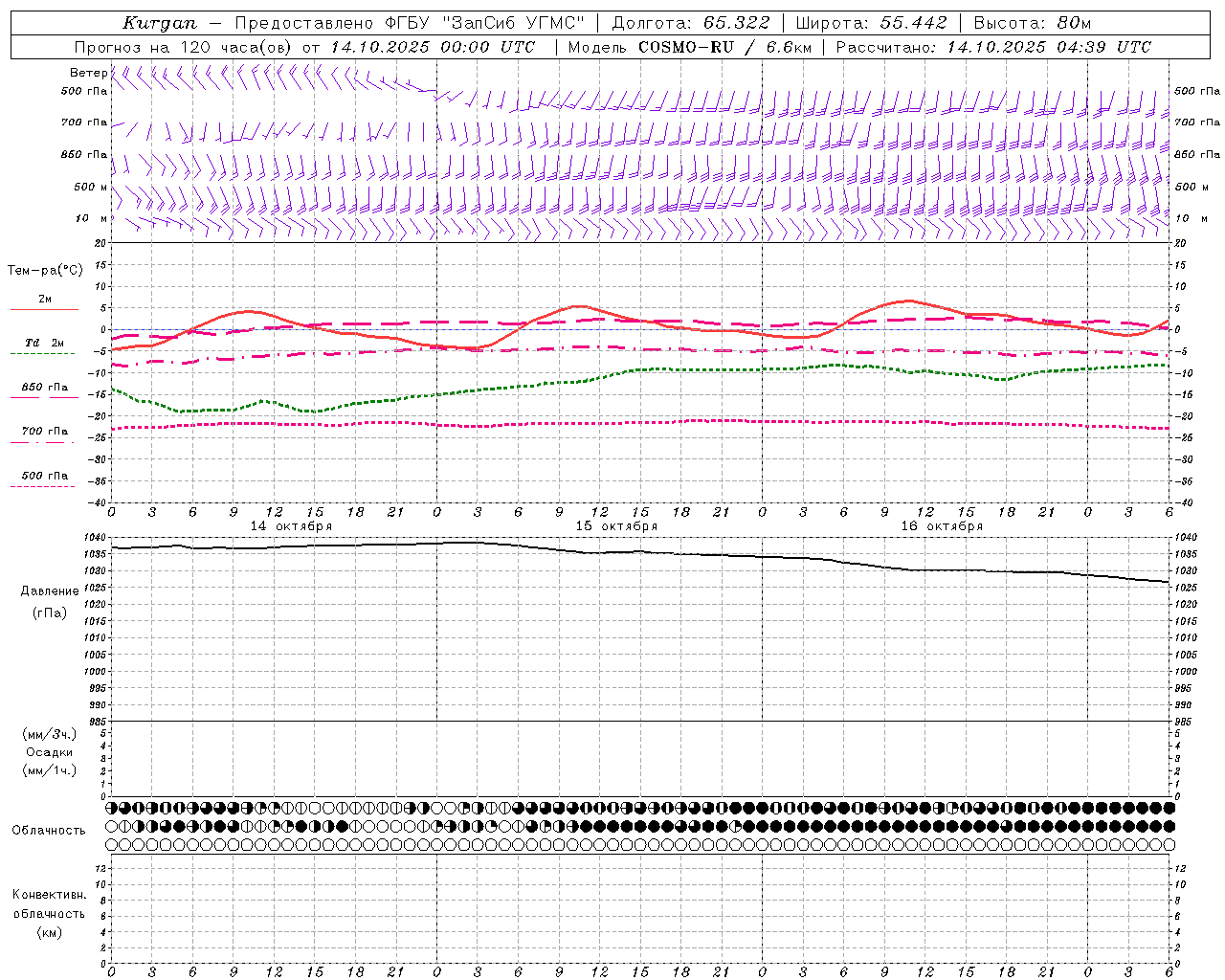Click the latitude value 'Широта: 55.442'
Viewport: 1225px width, 980px height.
(871, 23)
